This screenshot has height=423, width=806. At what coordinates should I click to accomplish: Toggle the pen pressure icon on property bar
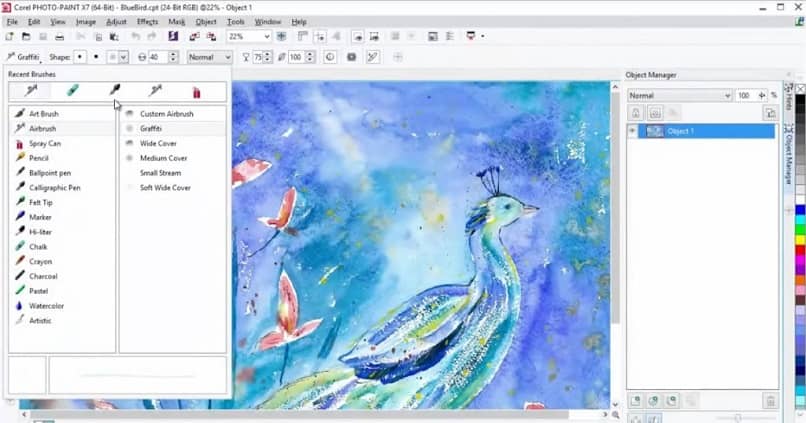tap(373, 57)
